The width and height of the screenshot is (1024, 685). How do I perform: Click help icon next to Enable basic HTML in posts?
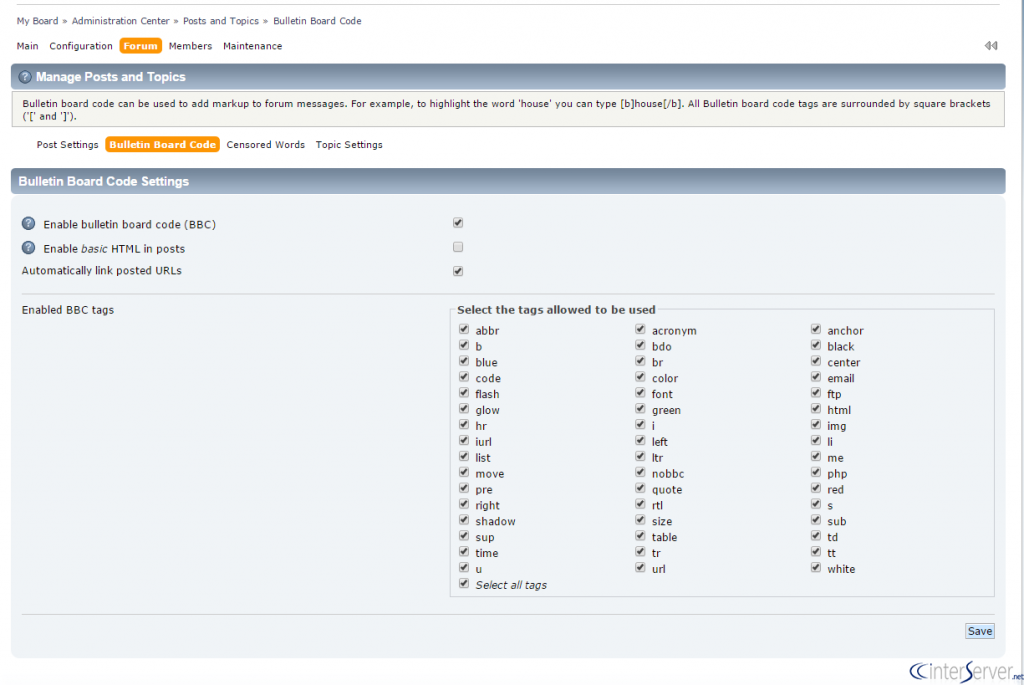coord(29,248)
